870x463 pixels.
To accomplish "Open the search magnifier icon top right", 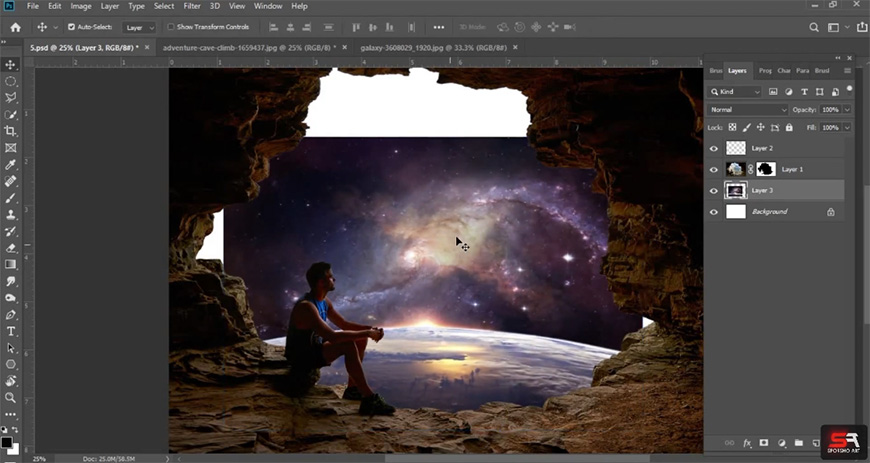I will 813,27.
